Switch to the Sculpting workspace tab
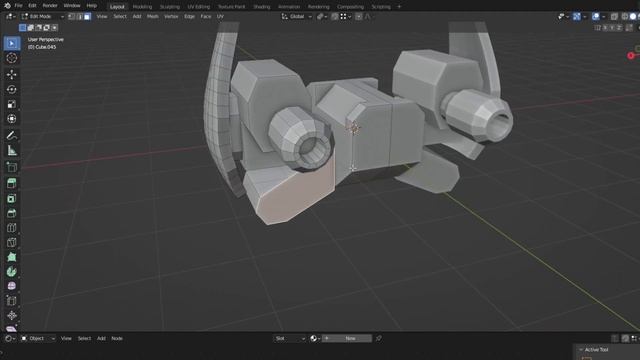This screenshot has width=640, height=360. [x=170, y=7]
